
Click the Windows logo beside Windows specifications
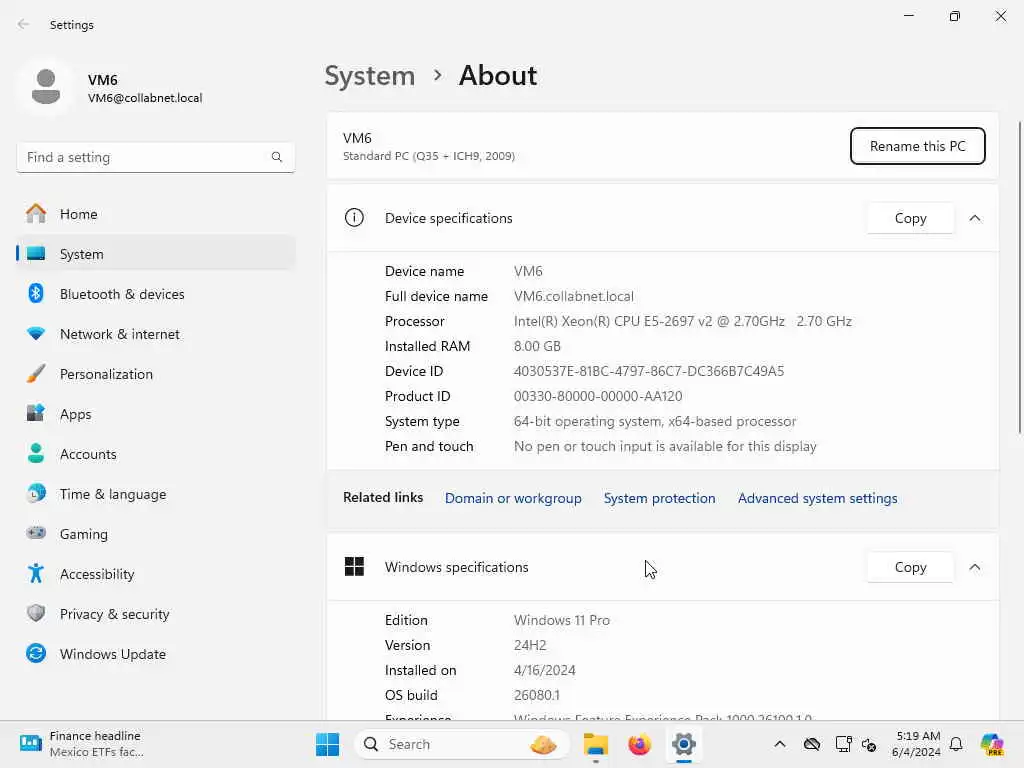click(354, 566)
